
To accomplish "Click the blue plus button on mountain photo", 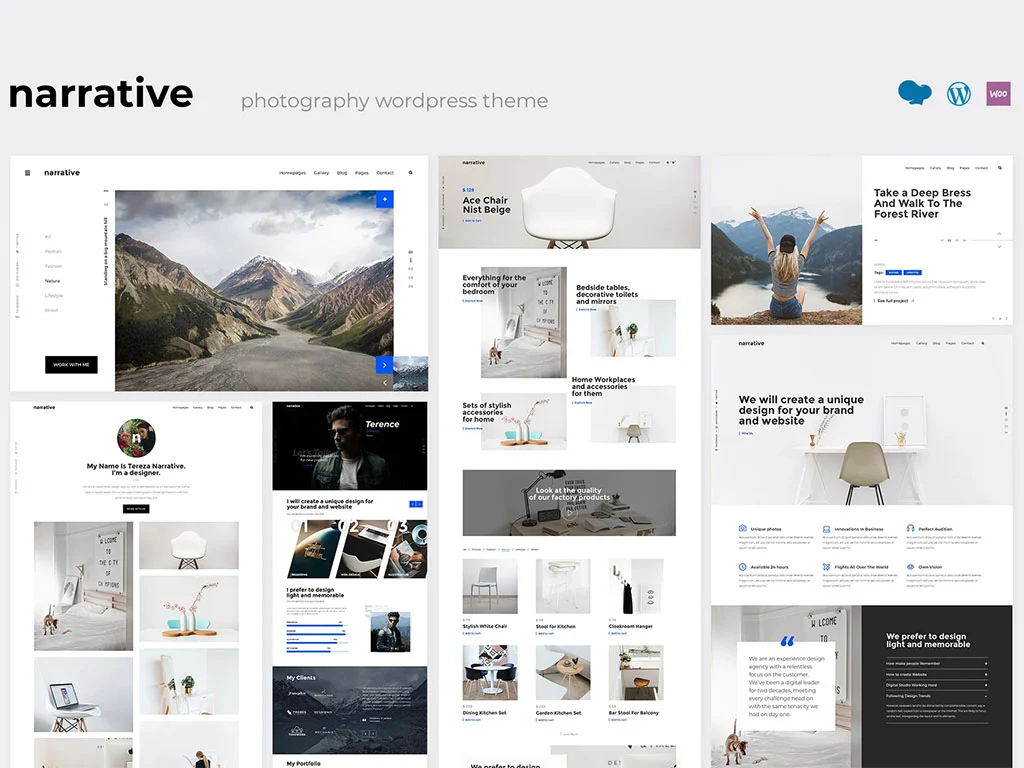I will coord(385,199).
